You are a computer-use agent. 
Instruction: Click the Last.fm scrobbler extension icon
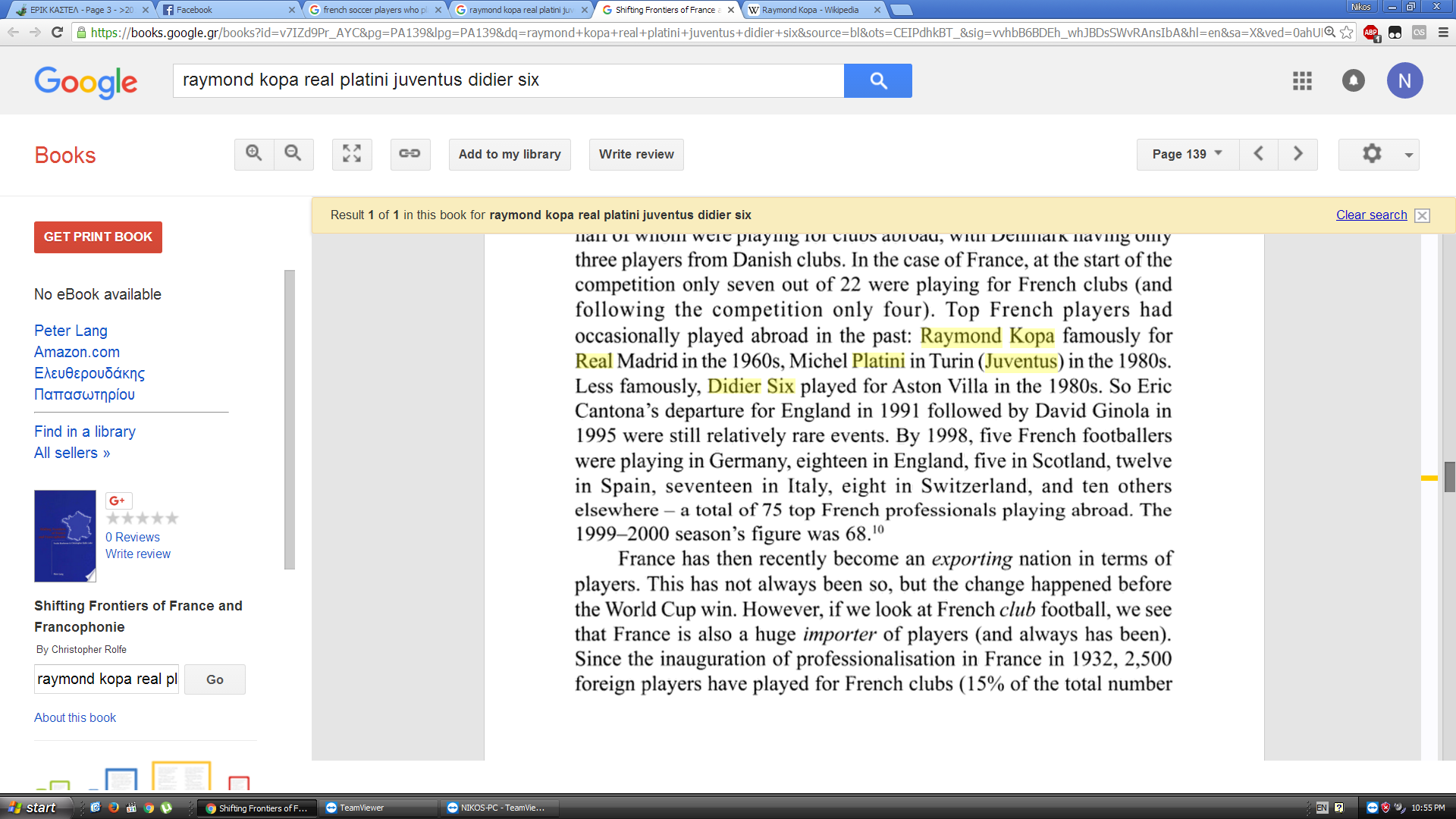click(1420, 33)
